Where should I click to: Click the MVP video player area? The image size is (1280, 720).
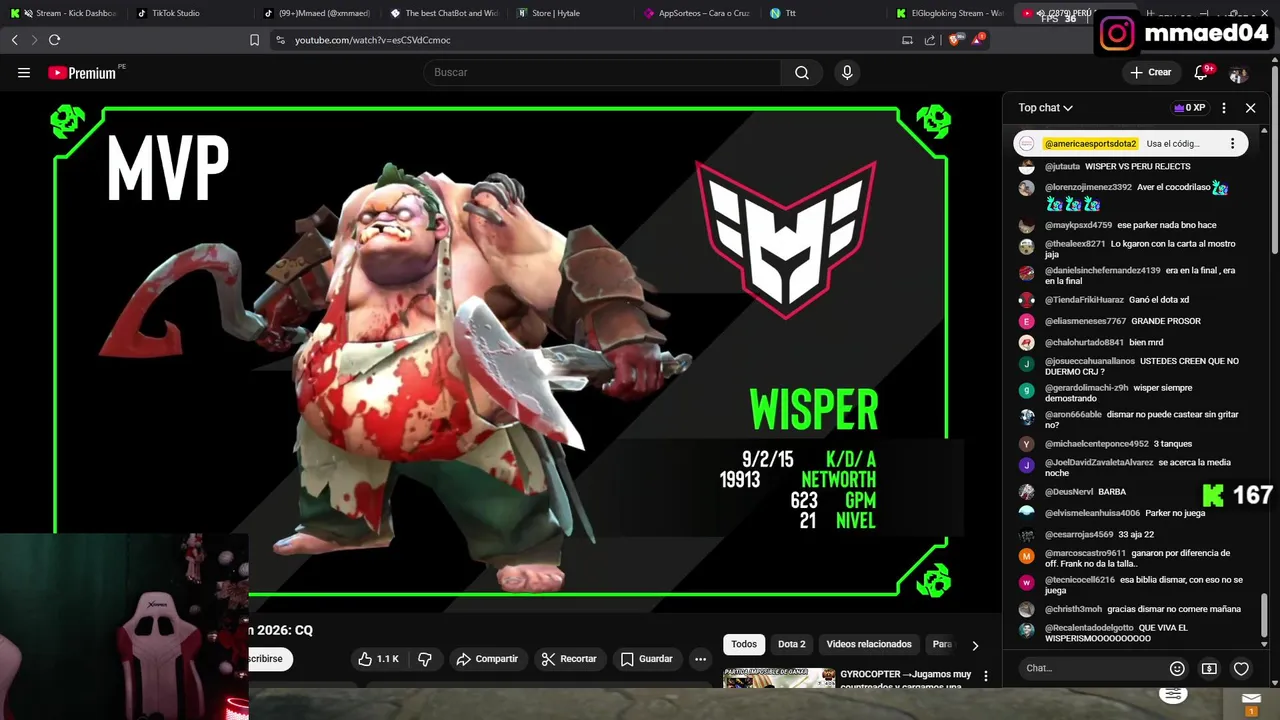pyautogui.click(x=500, y=352)
